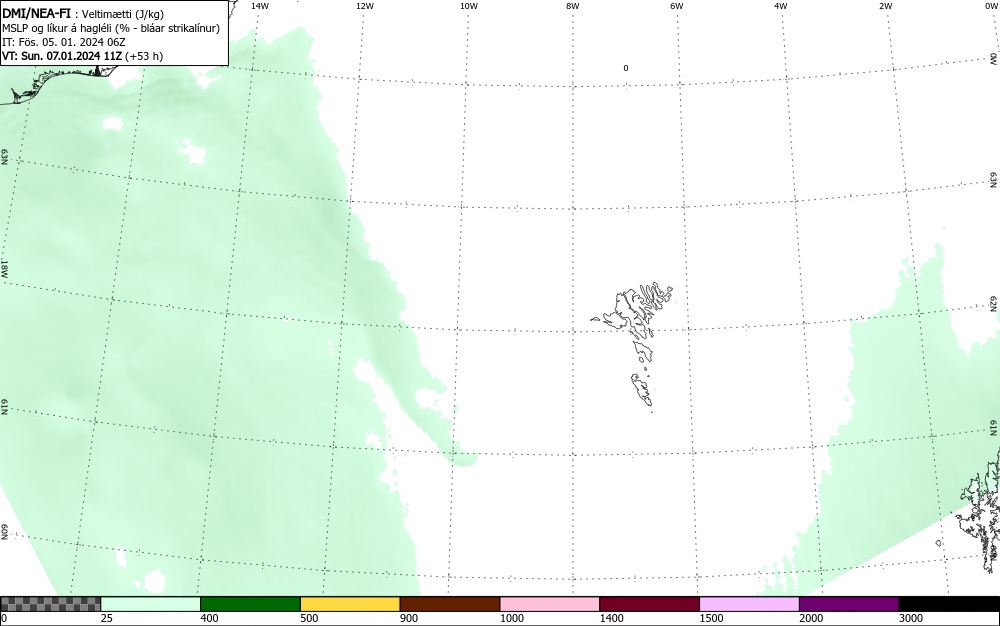Screen dimensions: 1000x626
Task: Click the lavender 1500–2000 legend swatch
Action: [749, 604]
